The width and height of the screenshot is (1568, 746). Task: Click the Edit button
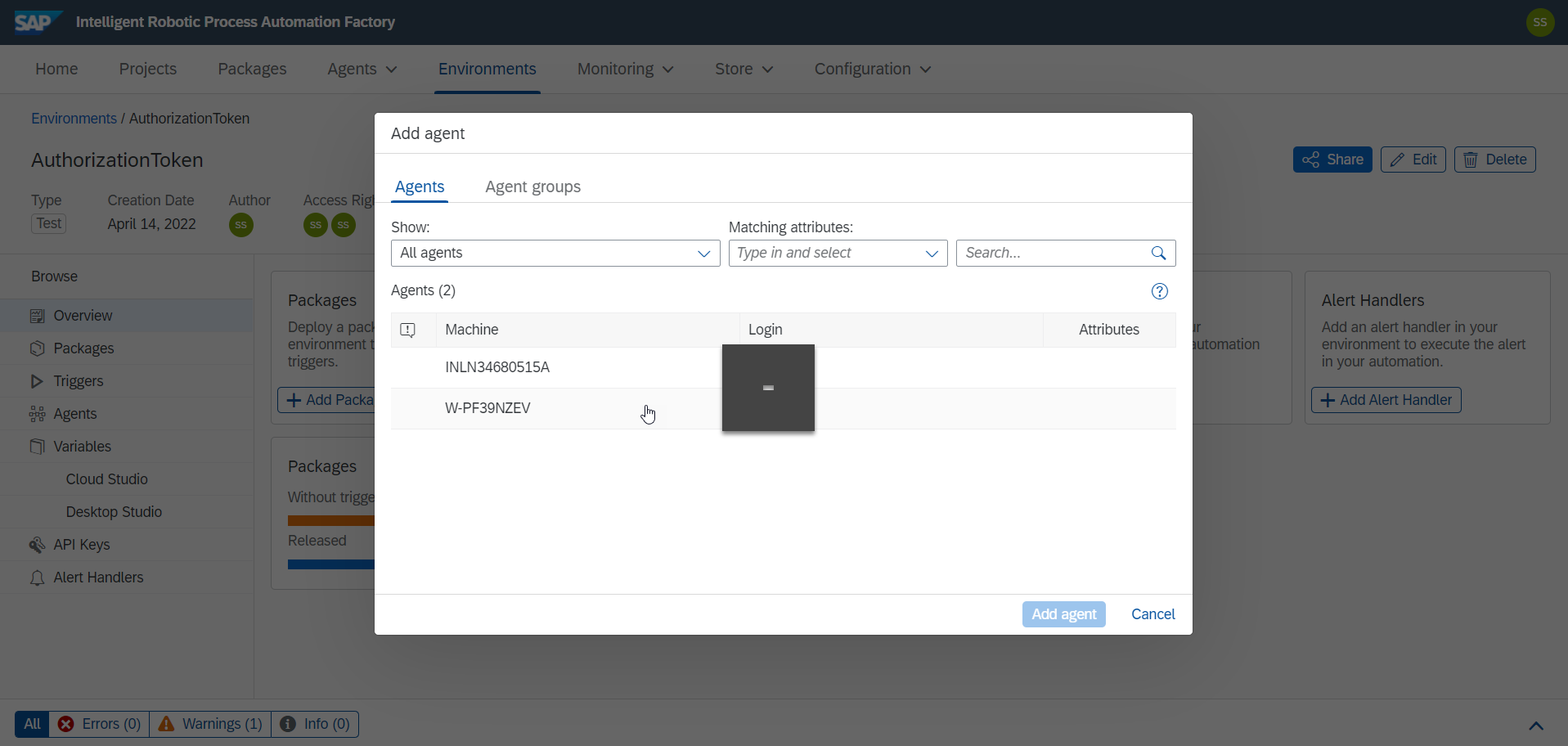pos(1413,160)
